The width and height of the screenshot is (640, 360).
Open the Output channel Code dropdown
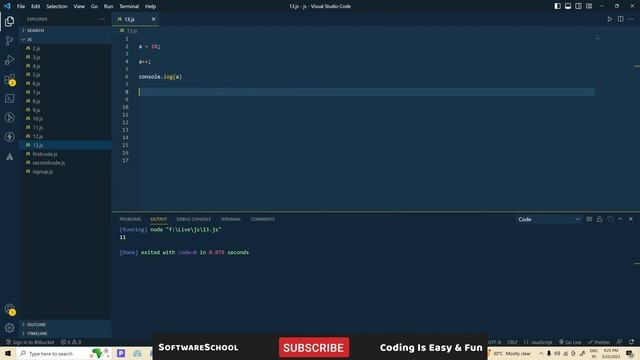click(x=549, y=219)
